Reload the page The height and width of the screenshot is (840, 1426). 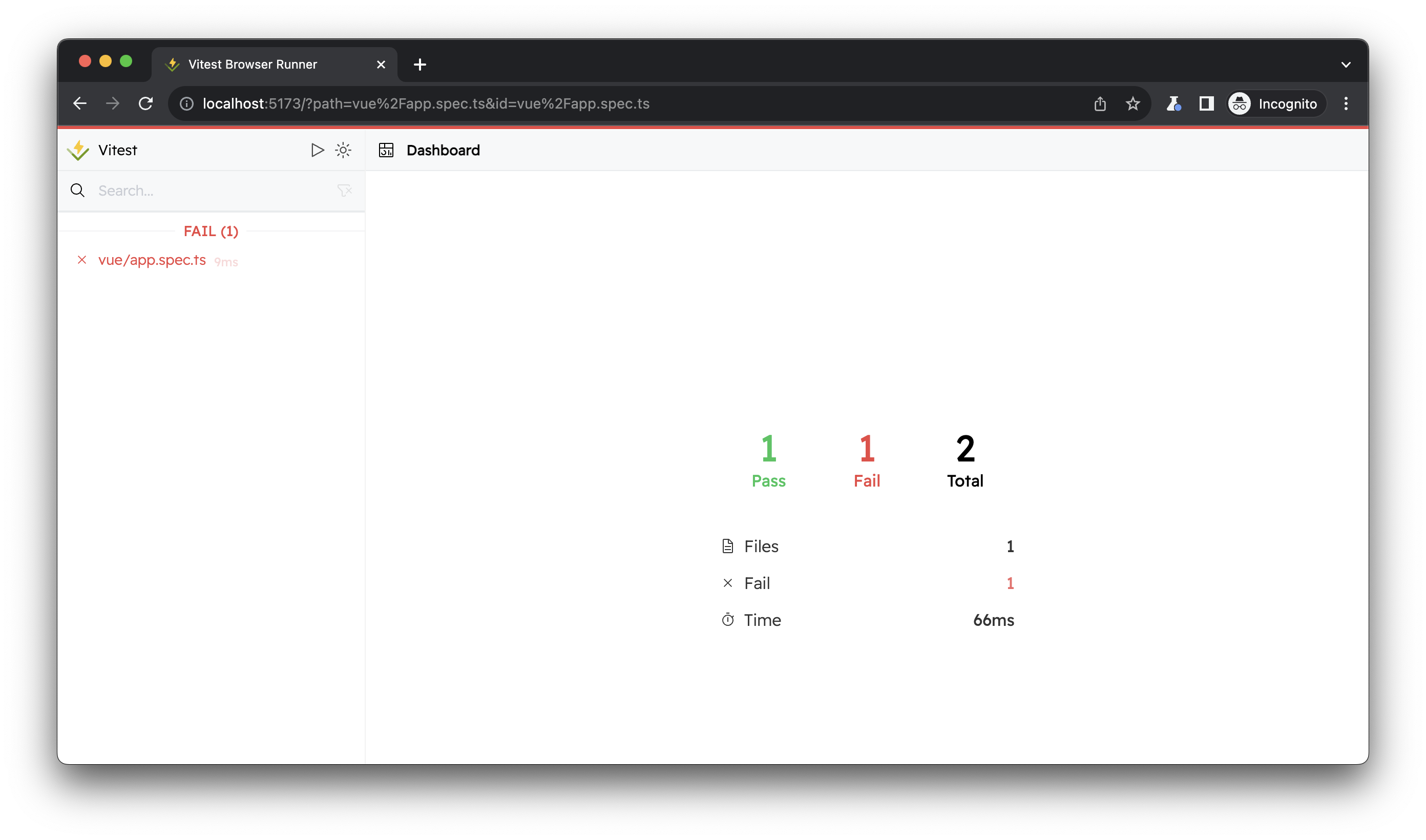[x=145, y=103]
